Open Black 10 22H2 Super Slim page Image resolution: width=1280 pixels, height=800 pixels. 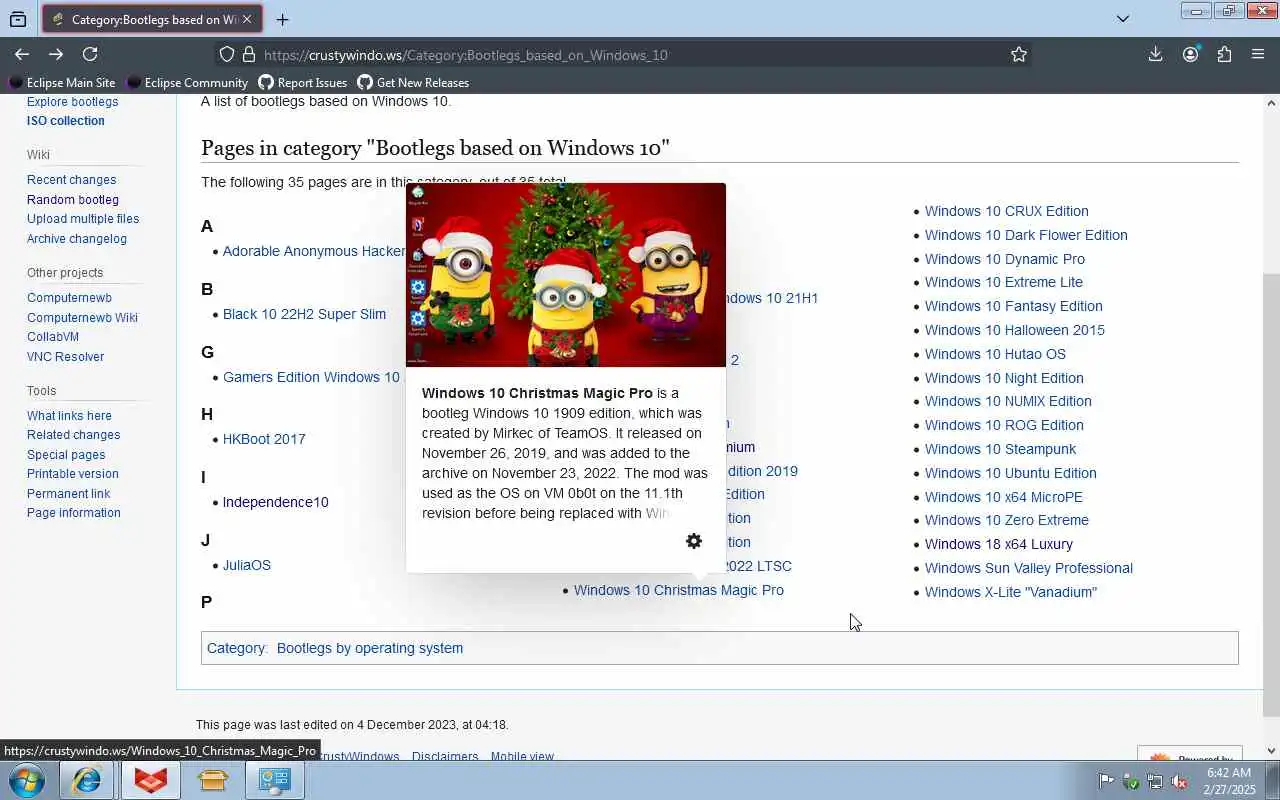point(304,314)
